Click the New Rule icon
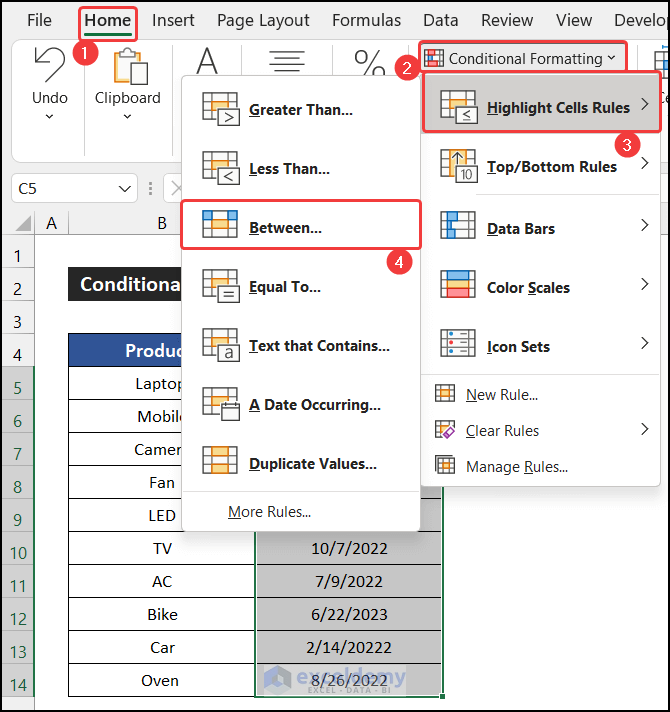 click(x=445, y=393)
